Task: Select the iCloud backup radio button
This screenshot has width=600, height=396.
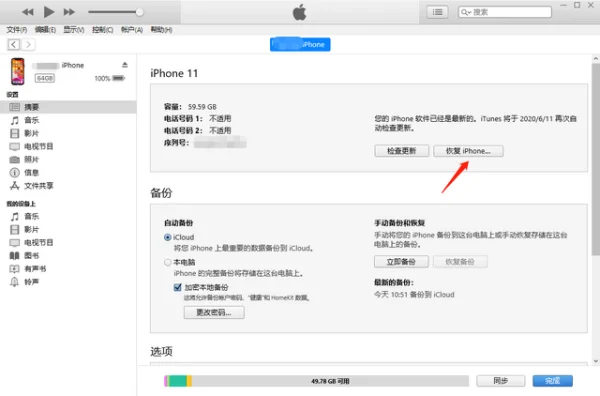Action: coord(168,237)
